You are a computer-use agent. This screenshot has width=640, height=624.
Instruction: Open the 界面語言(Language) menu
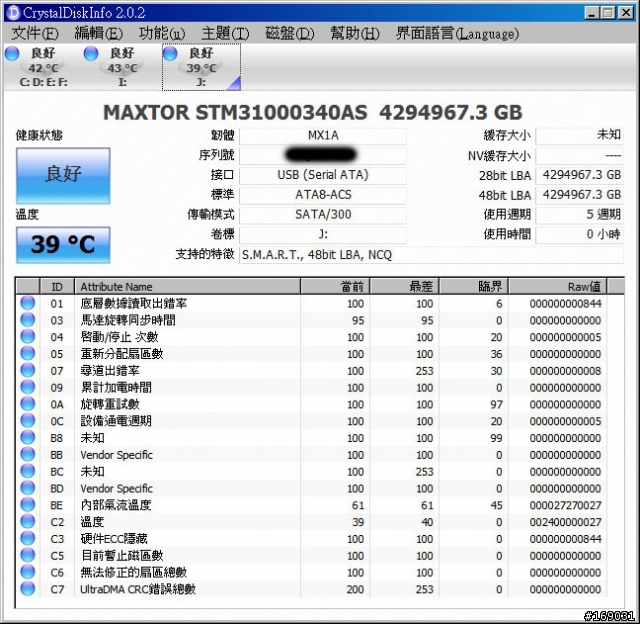coord(457,33)
